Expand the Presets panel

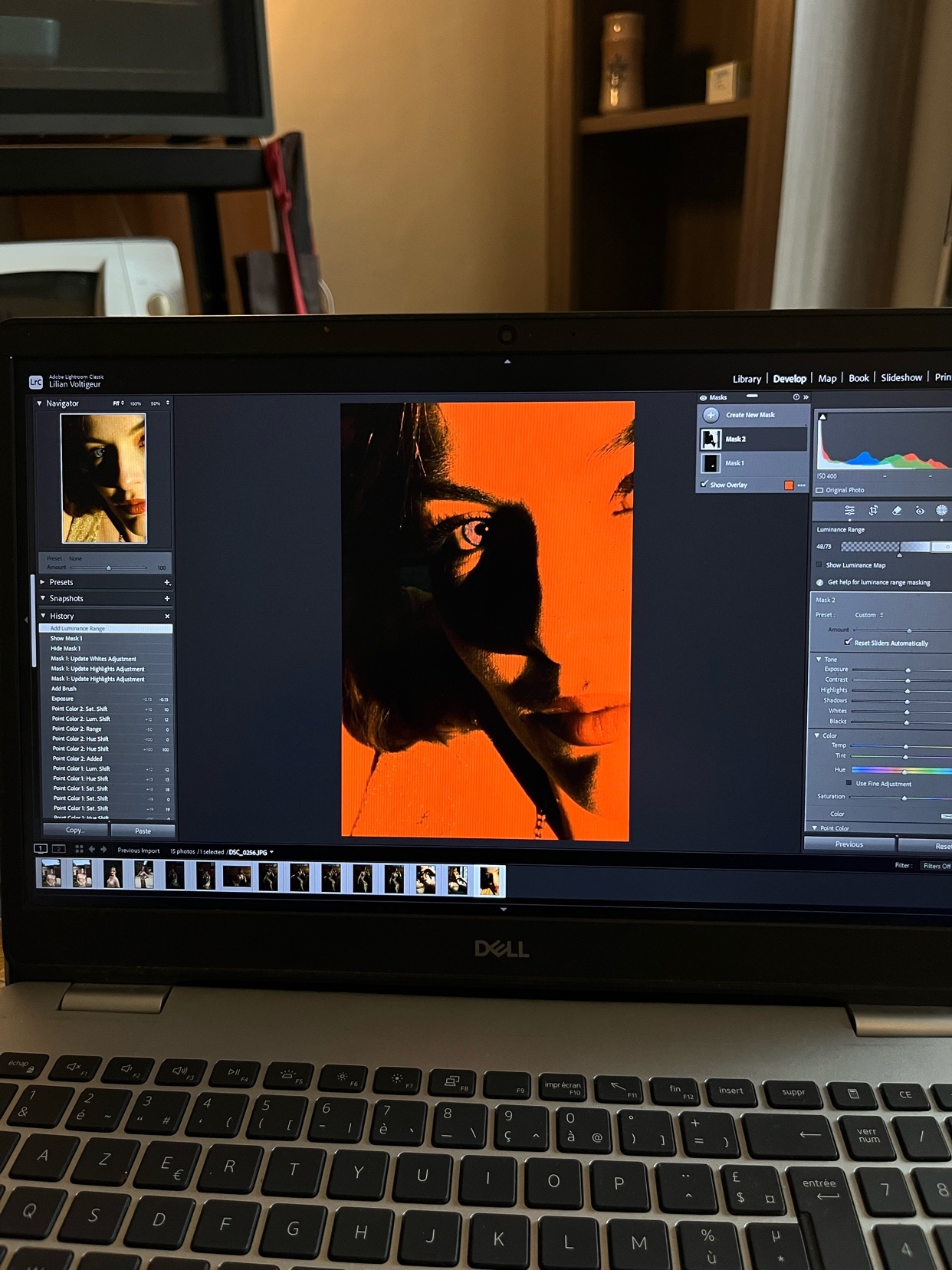pos(43,582)
